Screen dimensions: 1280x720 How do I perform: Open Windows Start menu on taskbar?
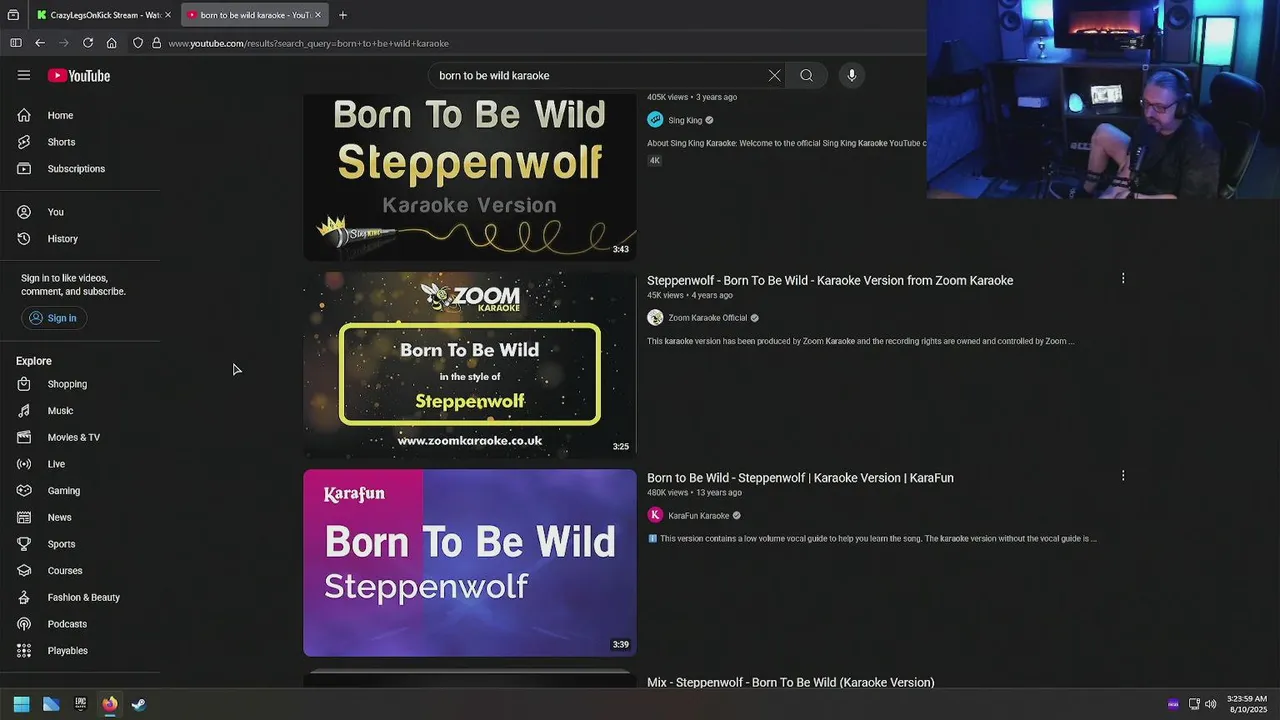[x=21, y=704]
